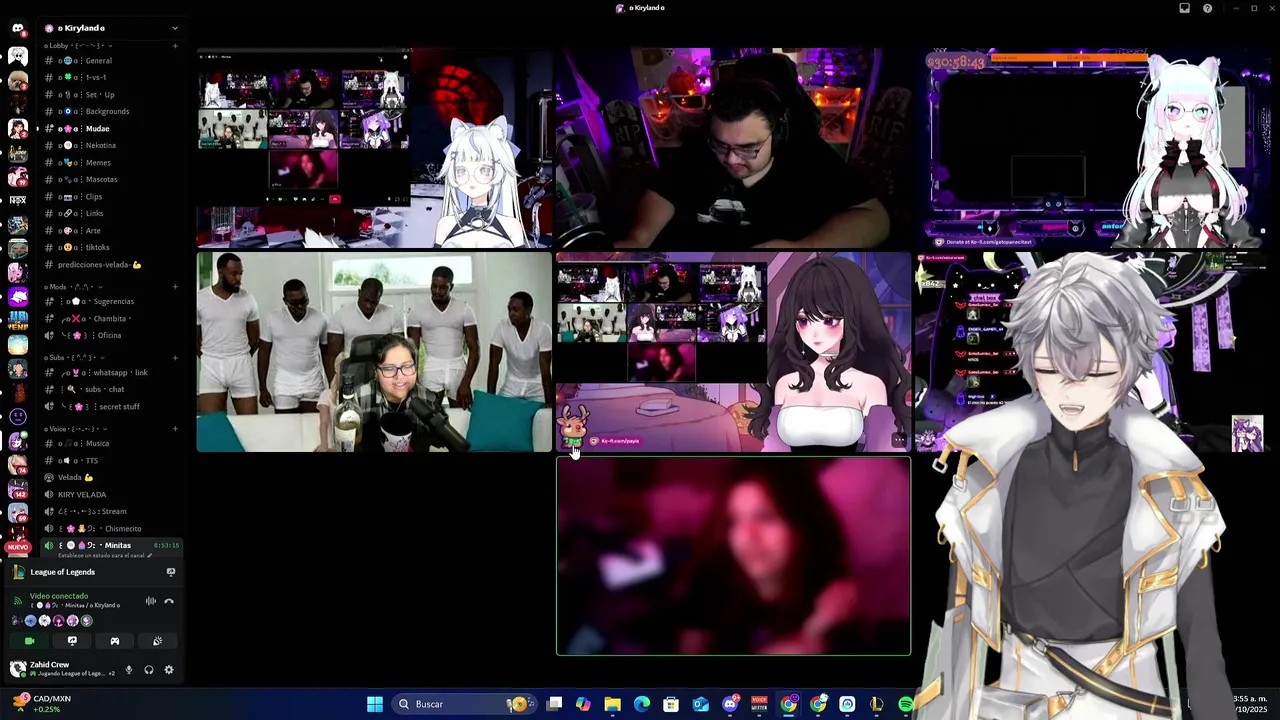Deafen audio with headphones icon
1280x720 pixels.
coord(148,670)
